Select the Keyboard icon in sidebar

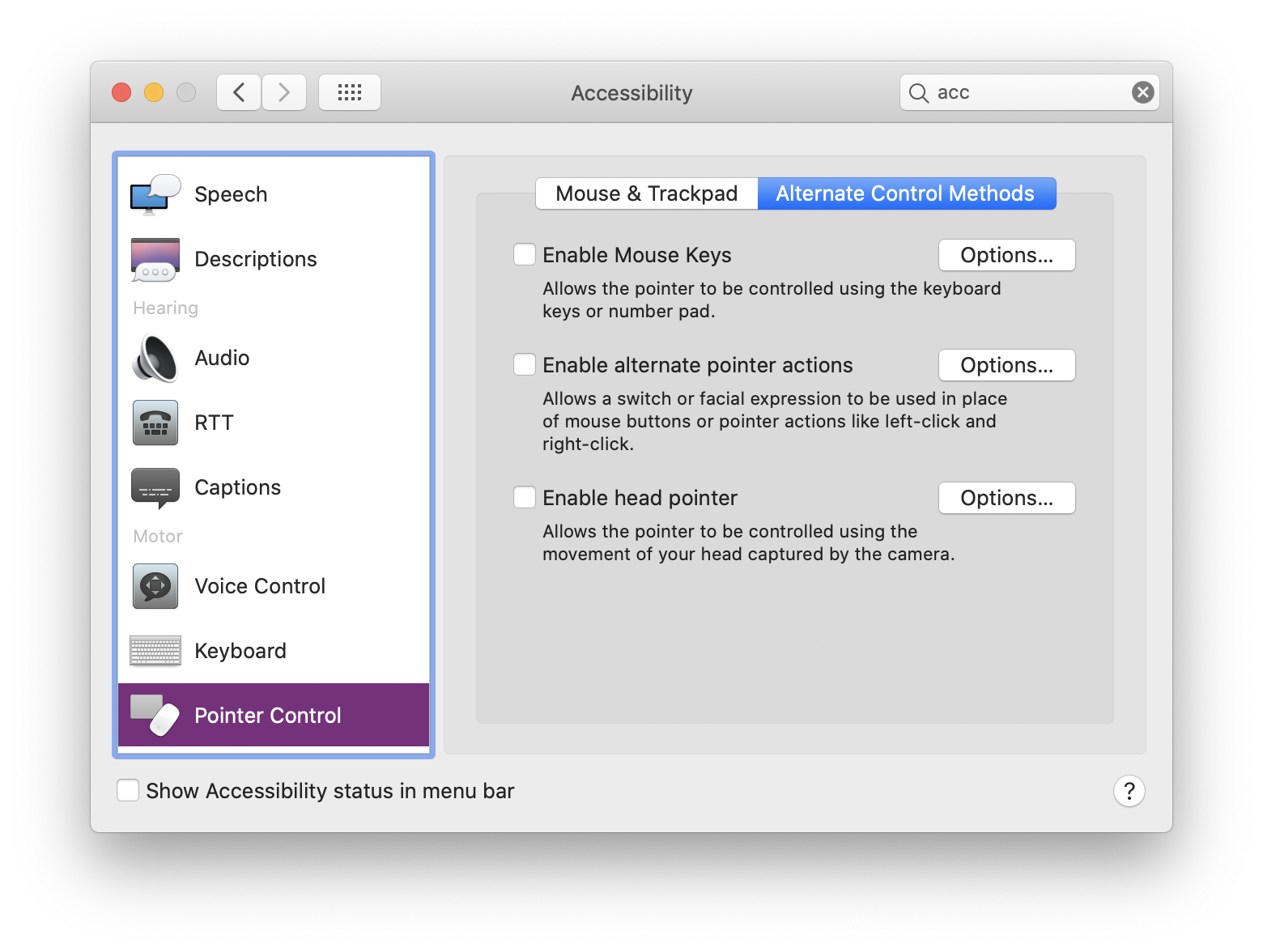(x=155, y=651)
